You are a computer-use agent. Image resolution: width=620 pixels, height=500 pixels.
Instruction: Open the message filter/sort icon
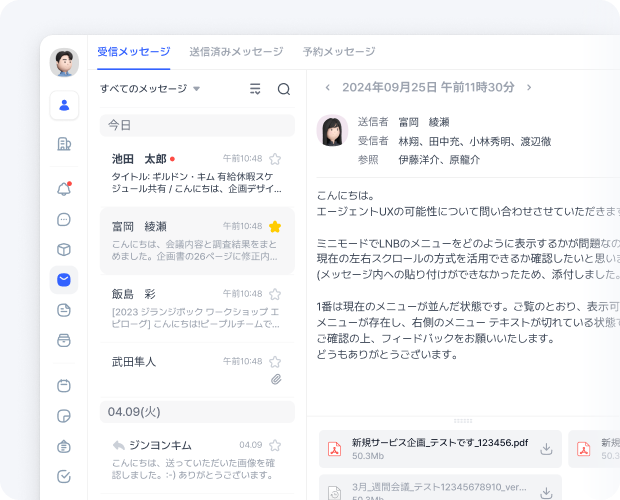click(255, 89)
